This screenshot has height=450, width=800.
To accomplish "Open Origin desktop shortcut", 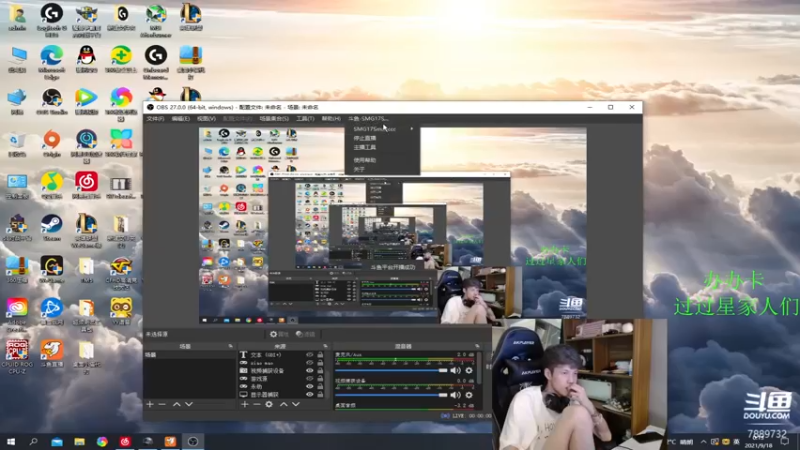I will coord(52,143).
